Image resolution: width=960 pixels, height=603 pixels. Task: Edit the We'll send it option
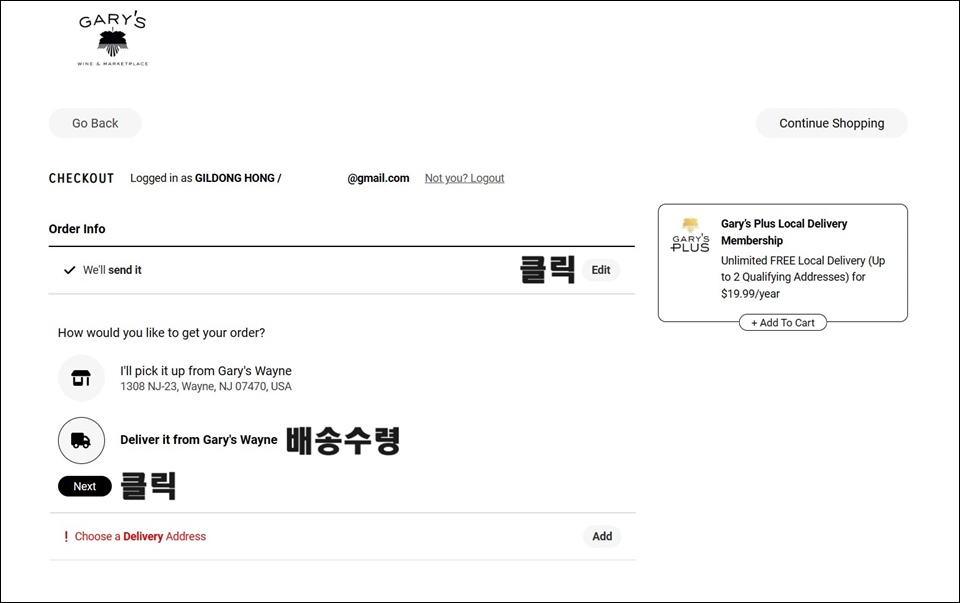(x=601, y=270)
